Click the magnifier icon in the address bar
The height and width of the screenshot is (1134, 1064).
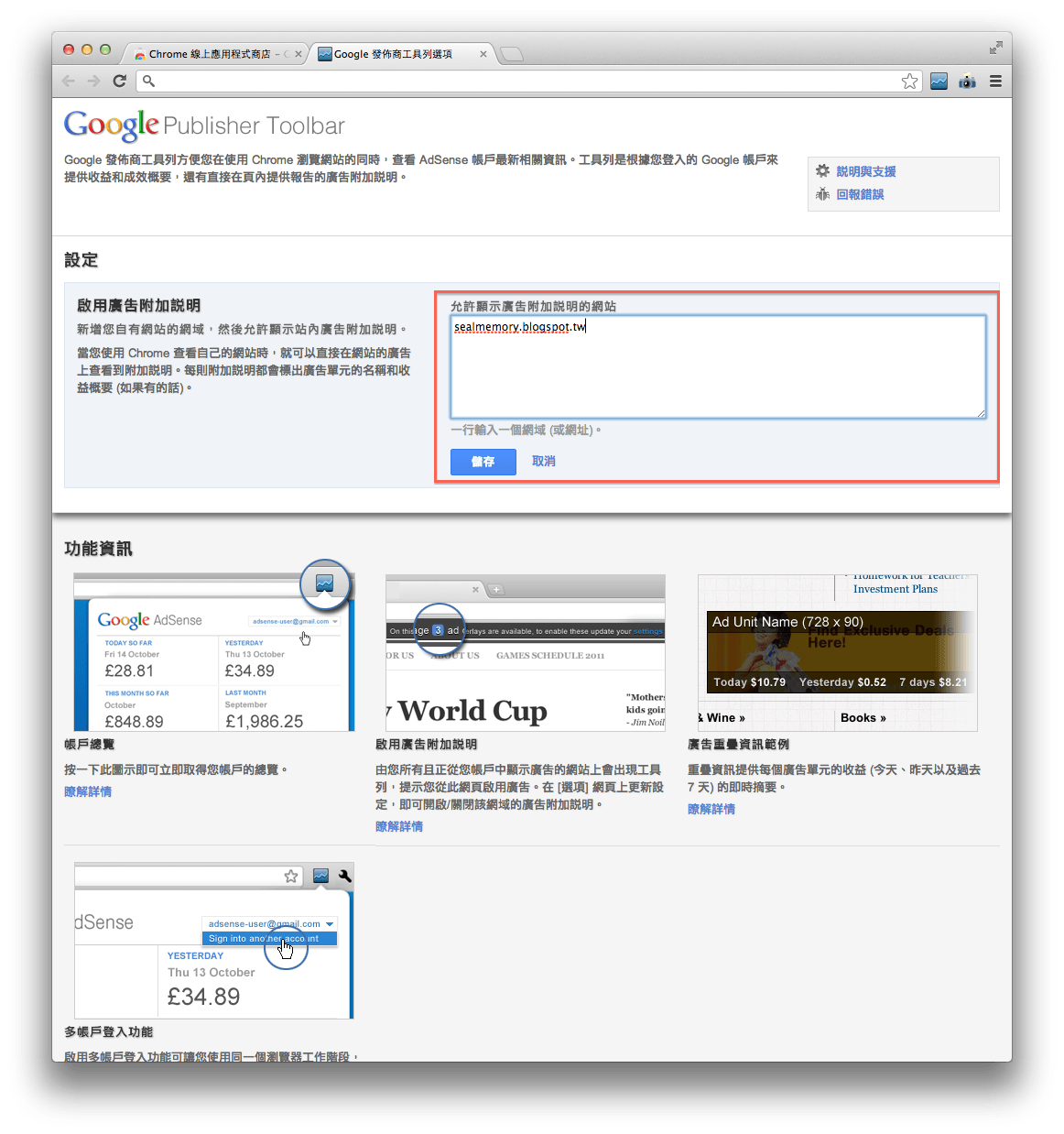point(149,82)
